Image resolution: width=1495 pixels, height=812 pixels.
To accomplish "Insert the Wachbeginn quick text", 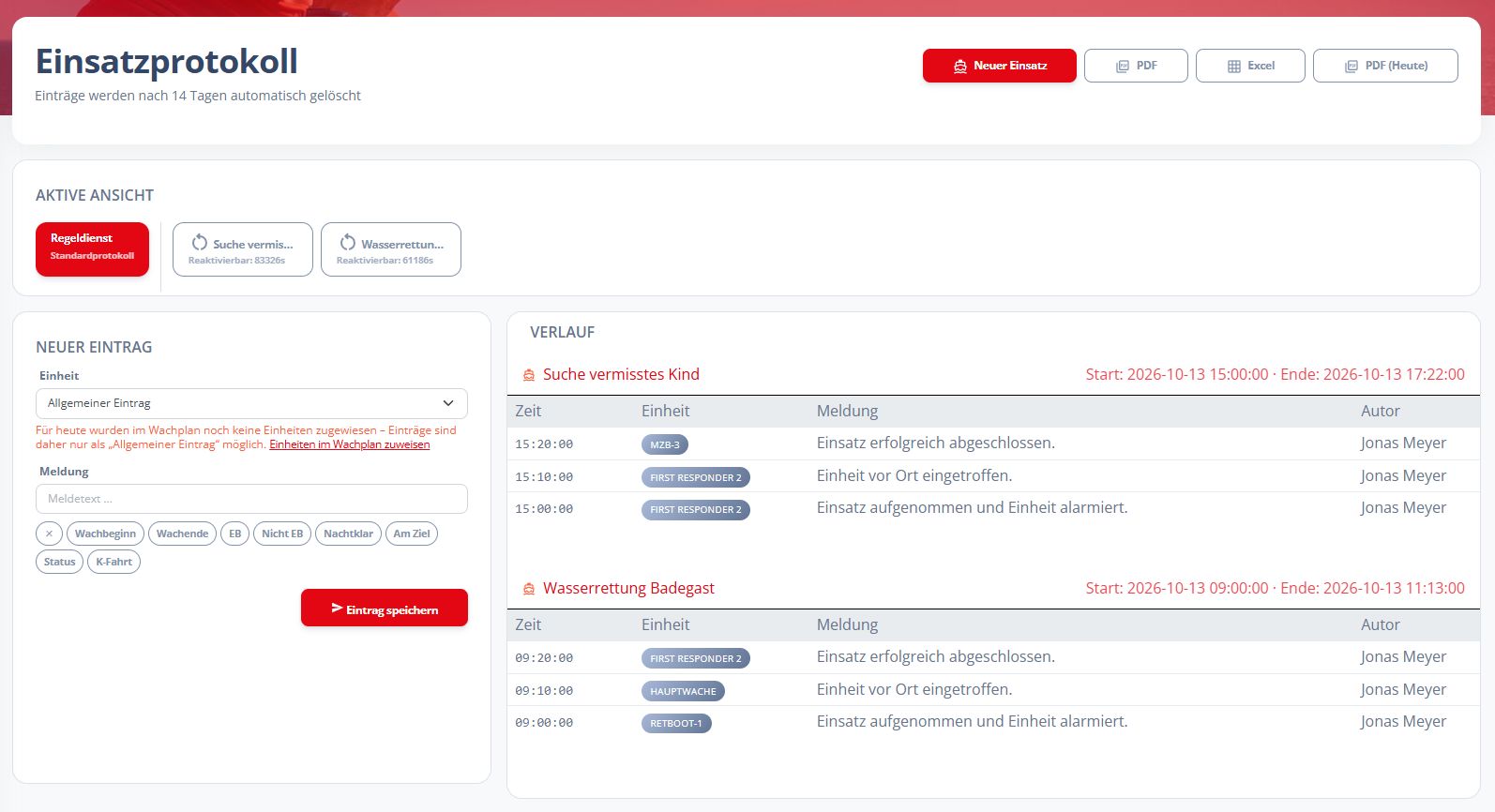I will coord(105,534).
